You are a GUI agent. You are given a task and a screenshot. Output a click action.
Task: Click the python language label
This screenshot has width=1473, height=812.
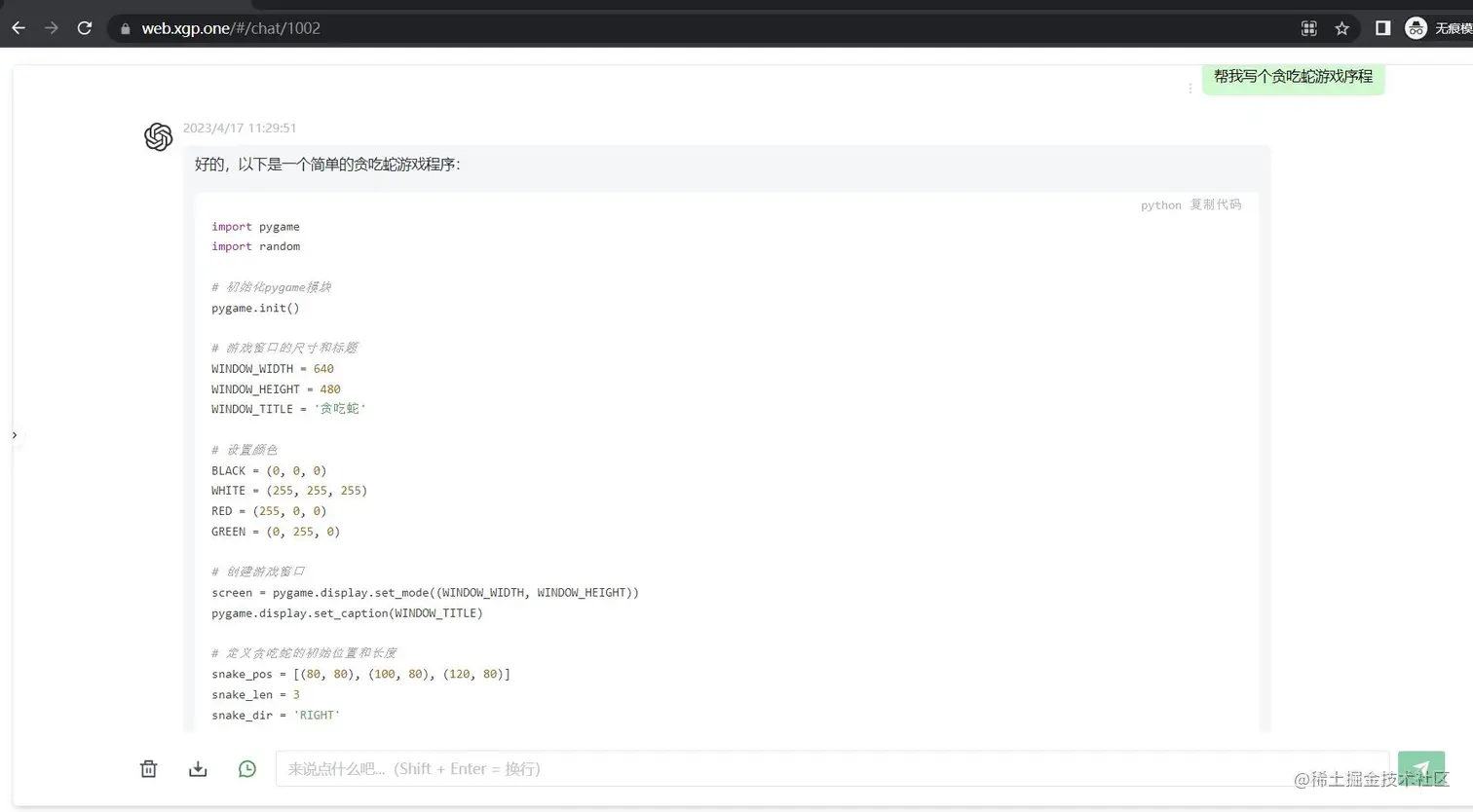[1160, 205]
